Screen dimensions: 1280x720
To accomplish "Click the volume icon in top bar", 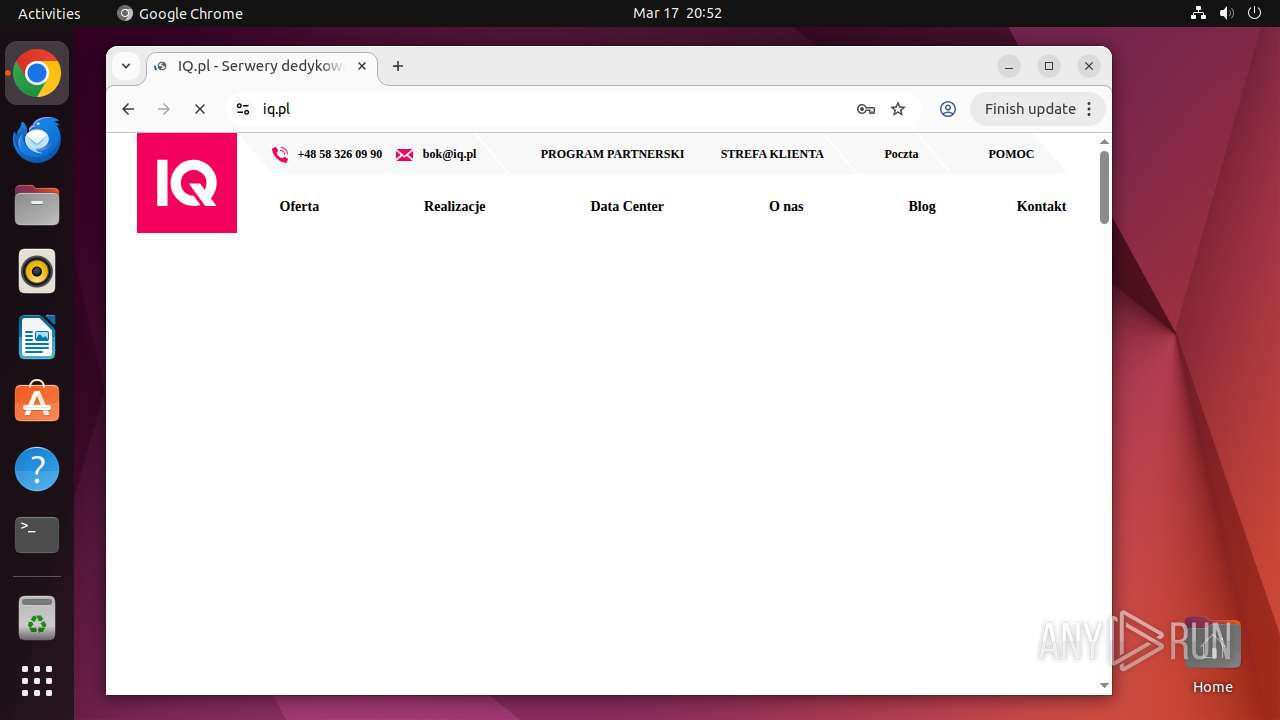I will click(1226, 13).
